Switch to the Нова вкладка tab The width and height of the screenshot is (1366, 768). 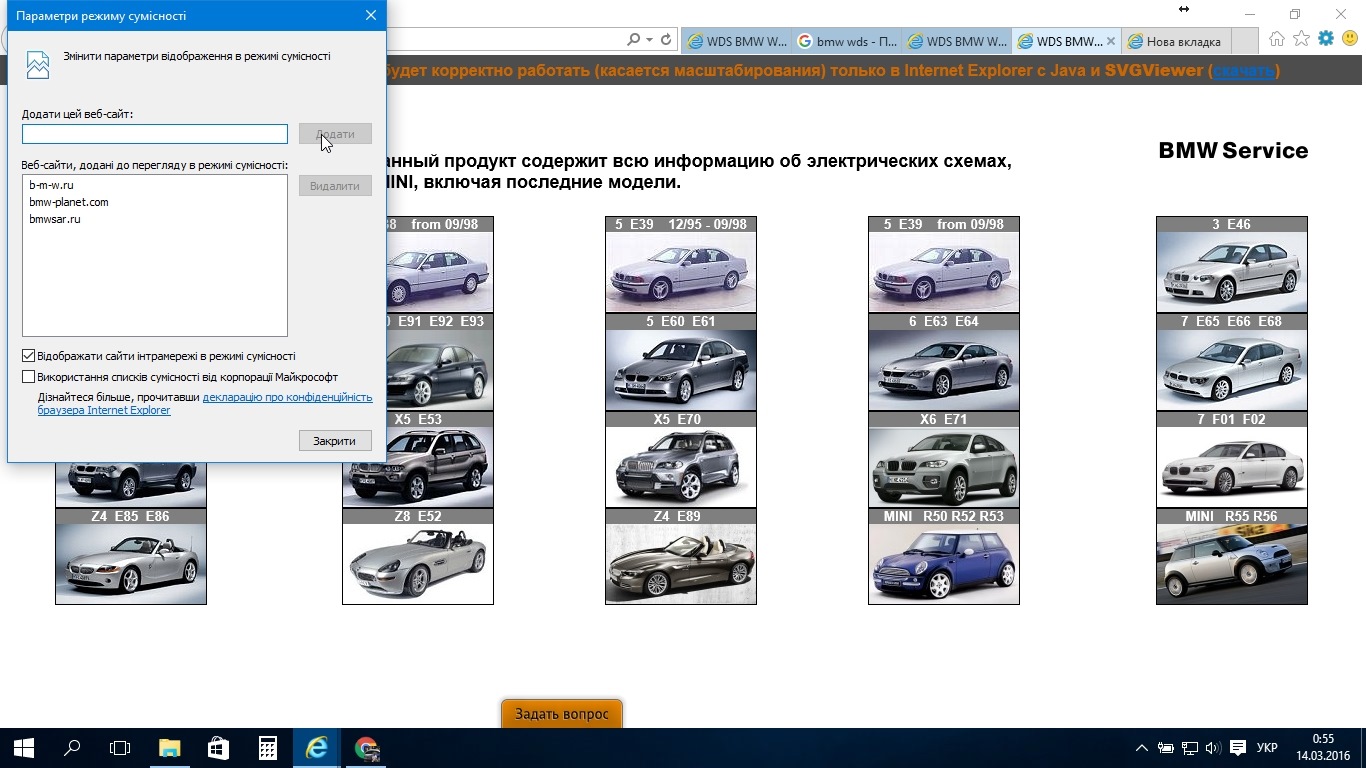click(1178, 42)
